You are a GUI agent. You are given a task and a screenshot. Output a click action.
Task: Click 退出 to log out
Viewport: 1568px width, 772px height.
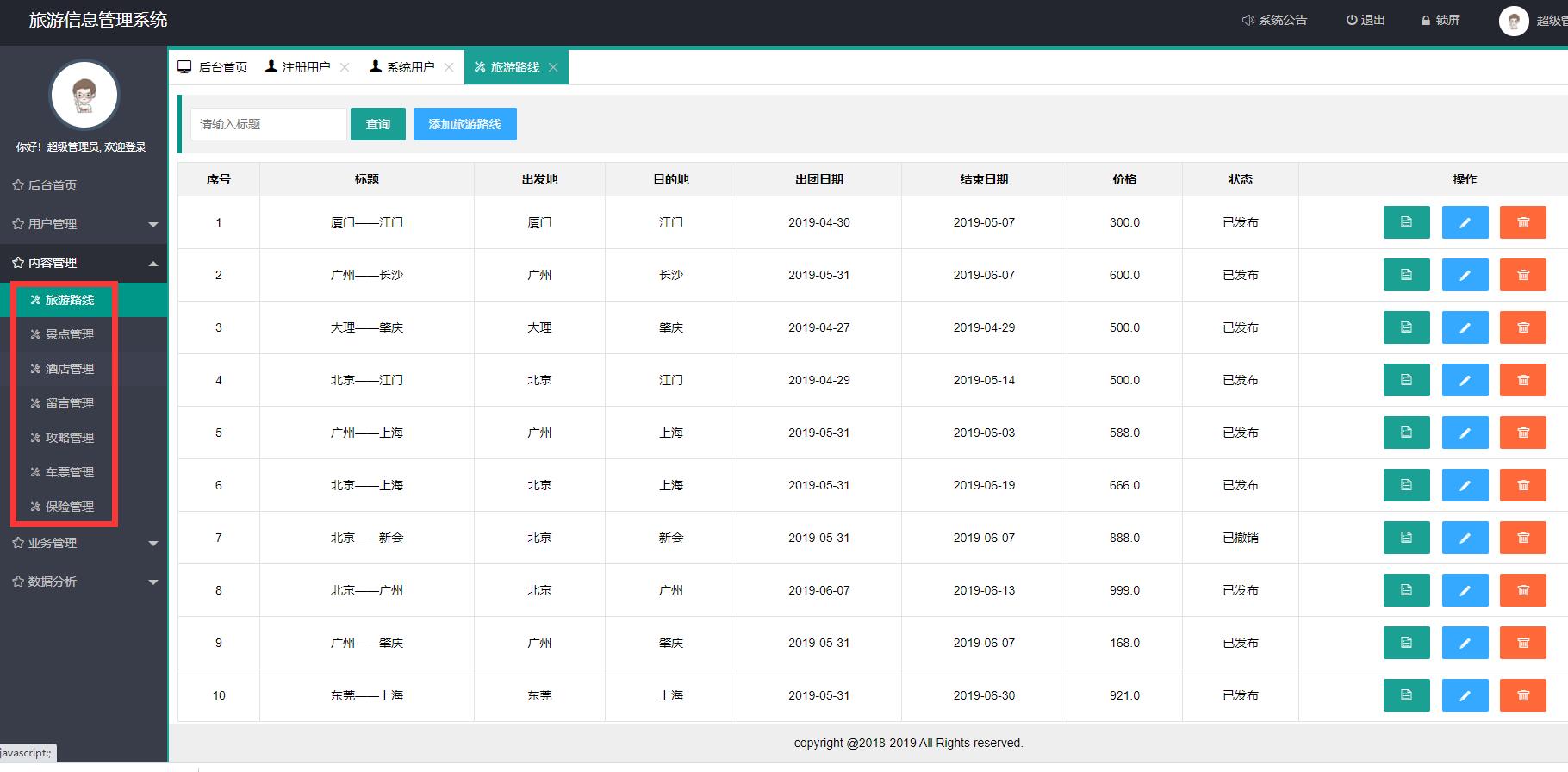point(1366,20)
